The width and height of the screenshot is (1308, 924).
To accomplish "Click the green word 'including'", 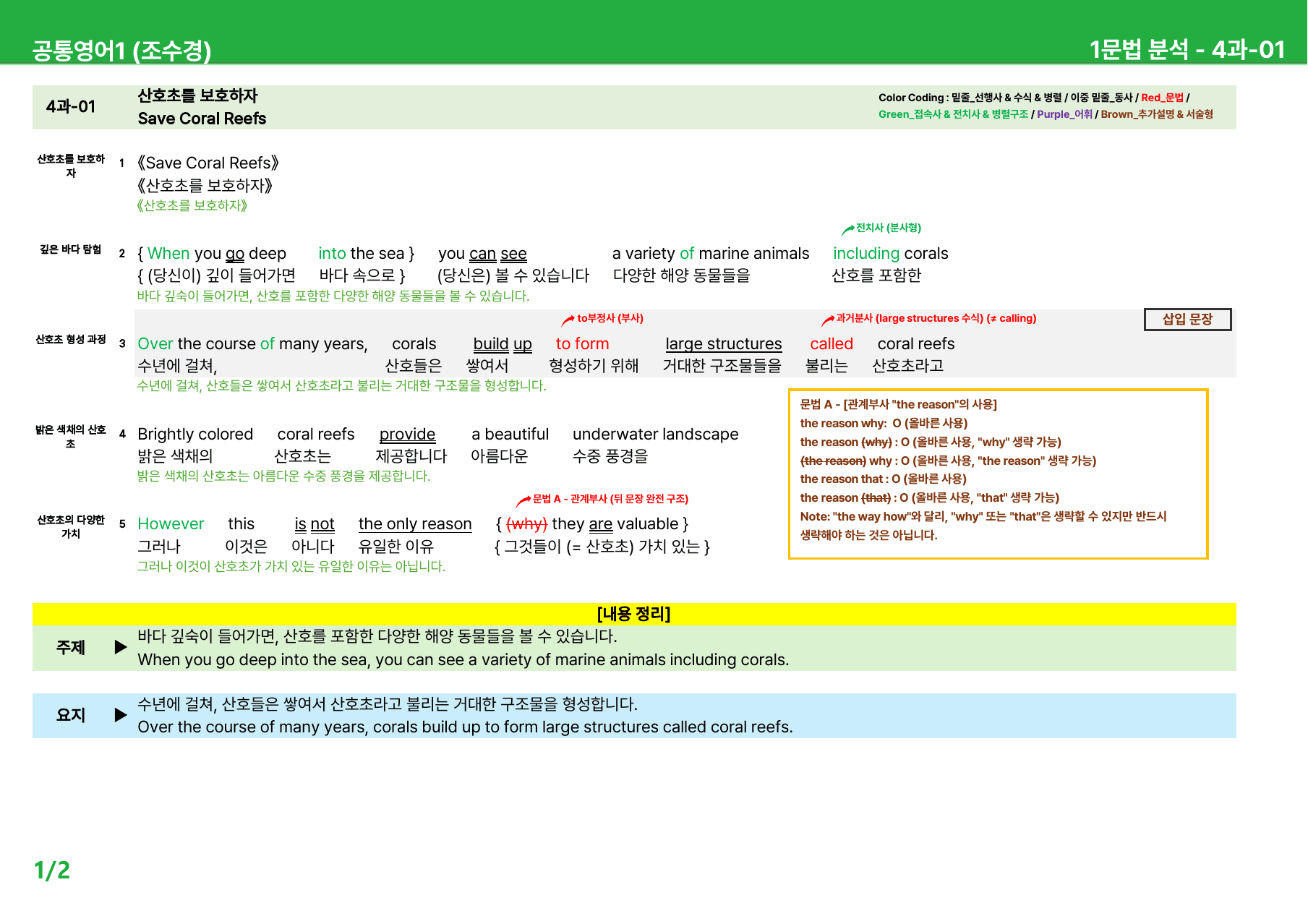I will [865, 254].
